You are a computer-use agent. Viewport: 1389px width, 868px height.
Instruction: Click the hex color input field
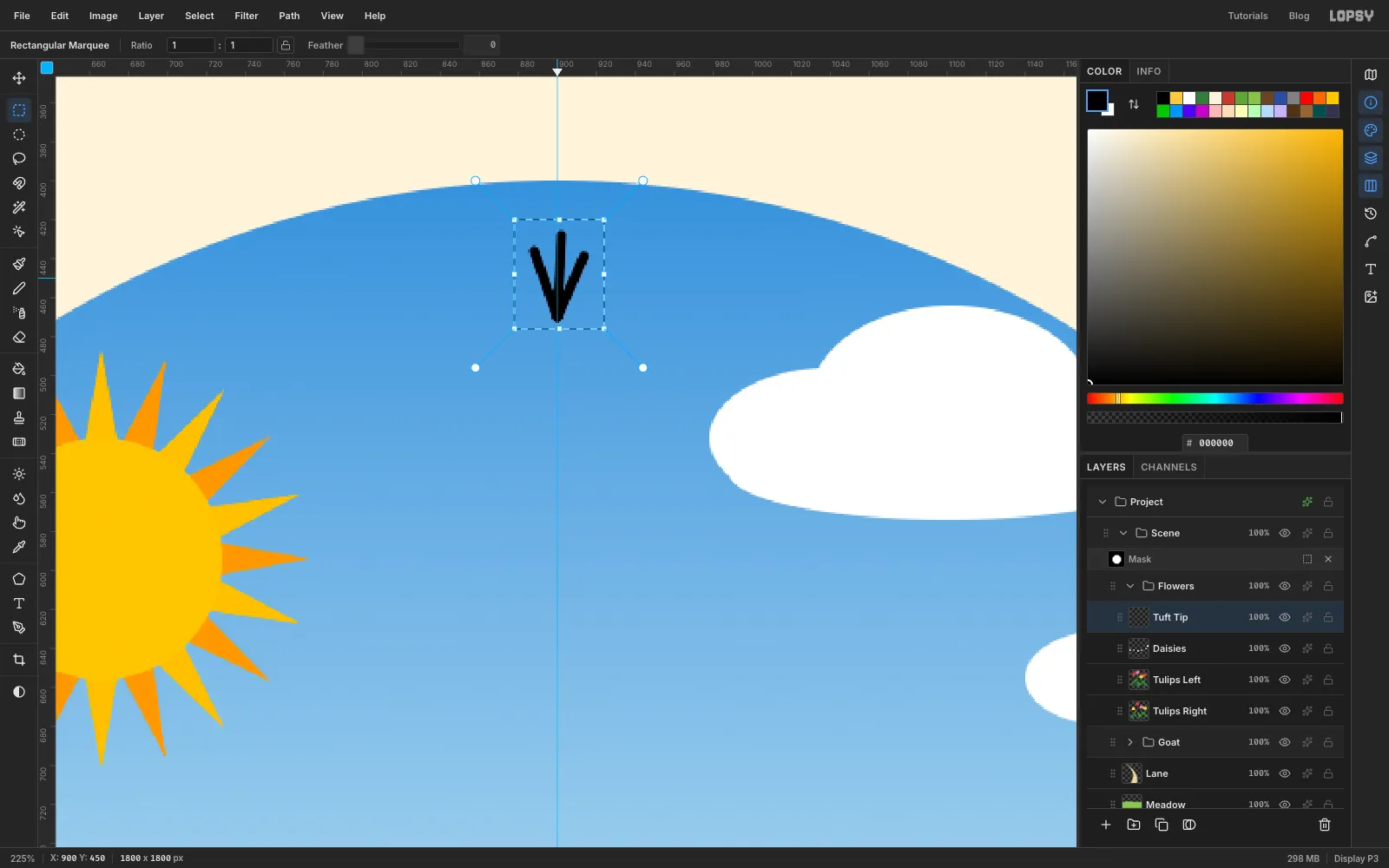click(1215, 443)
